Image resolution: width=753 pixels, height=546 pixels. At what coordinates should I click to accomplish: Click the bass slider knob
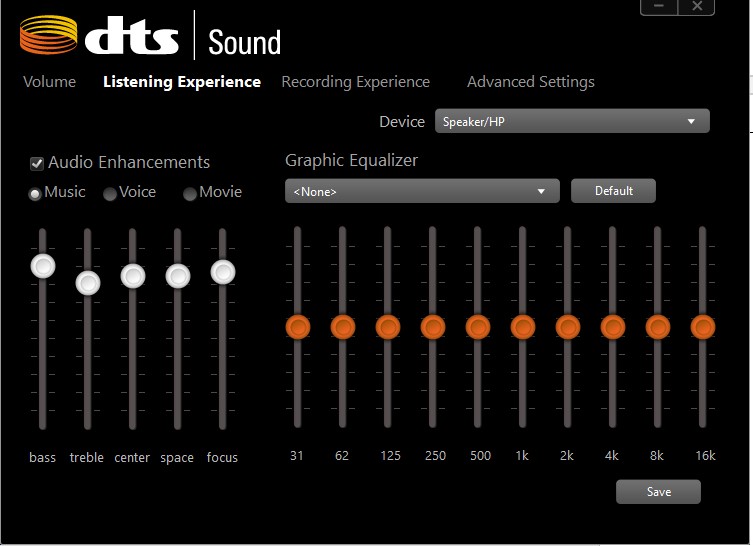tap(42, 266)
